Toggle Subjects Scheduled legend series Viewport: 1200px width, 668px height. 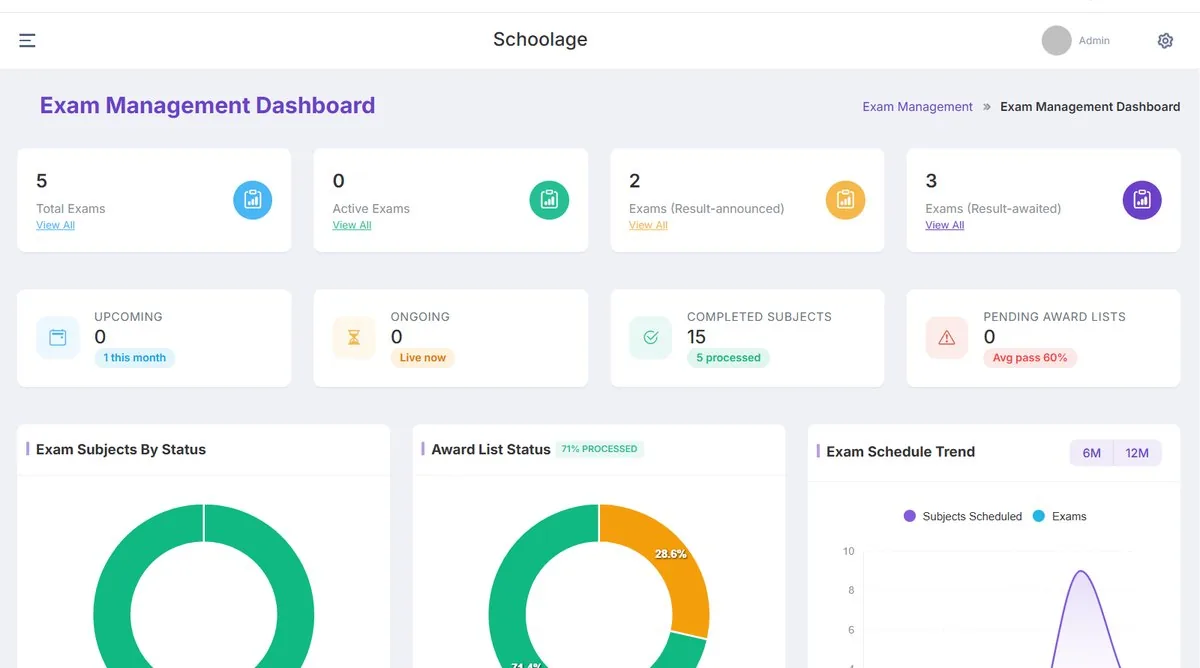[x=963, y=516]
